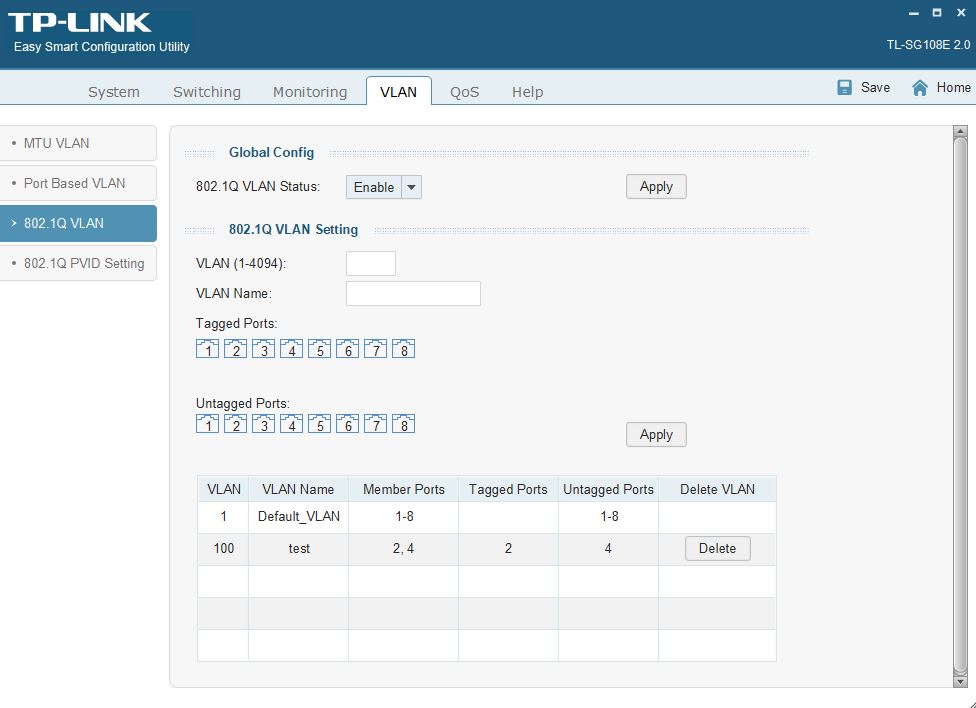This screenshot has height=708, width=976.
Task: Toggle untagged port 7 icon
Action: click(375, 425)
